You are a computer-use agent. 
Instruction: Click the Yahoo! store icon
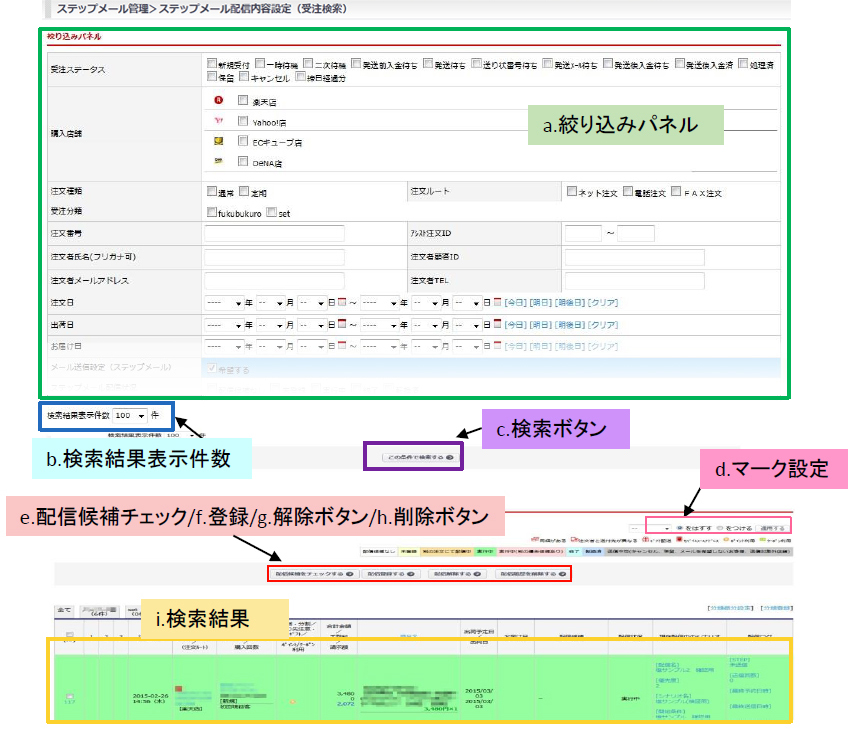click(x=219, y=120)
